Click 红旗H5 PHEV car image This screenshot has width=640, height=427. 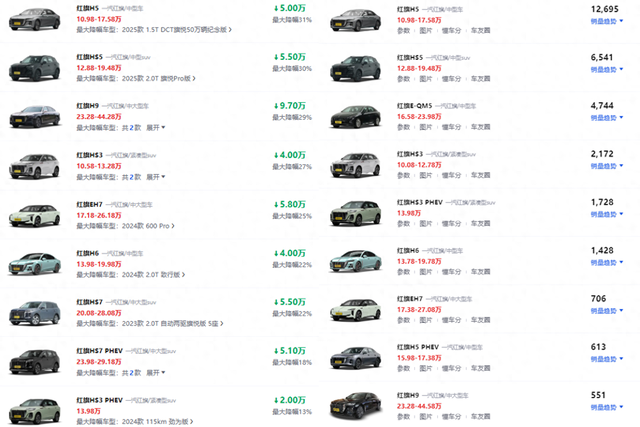[x=356, y=358]
